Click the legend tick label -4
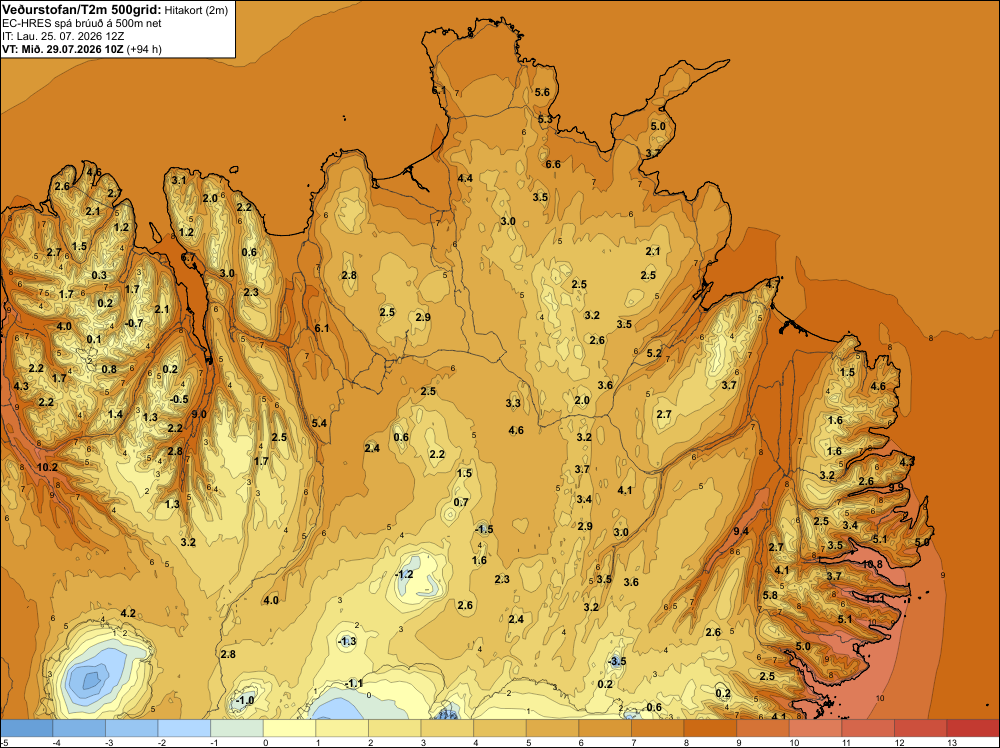This screenshot has width=1000, height=748. click(56, 742)
